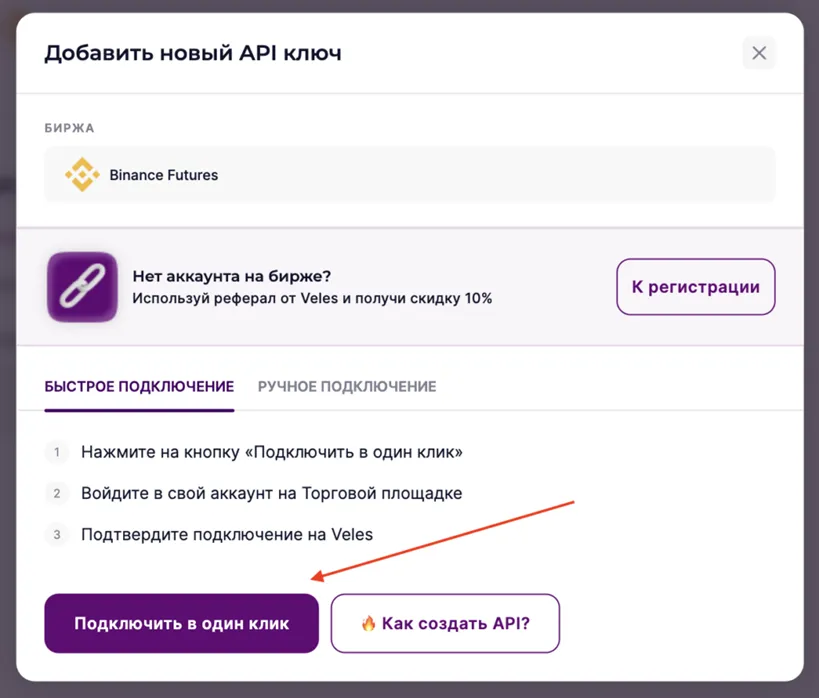
Task: Click the X icon to close the dialog
Action: [758, 52]
